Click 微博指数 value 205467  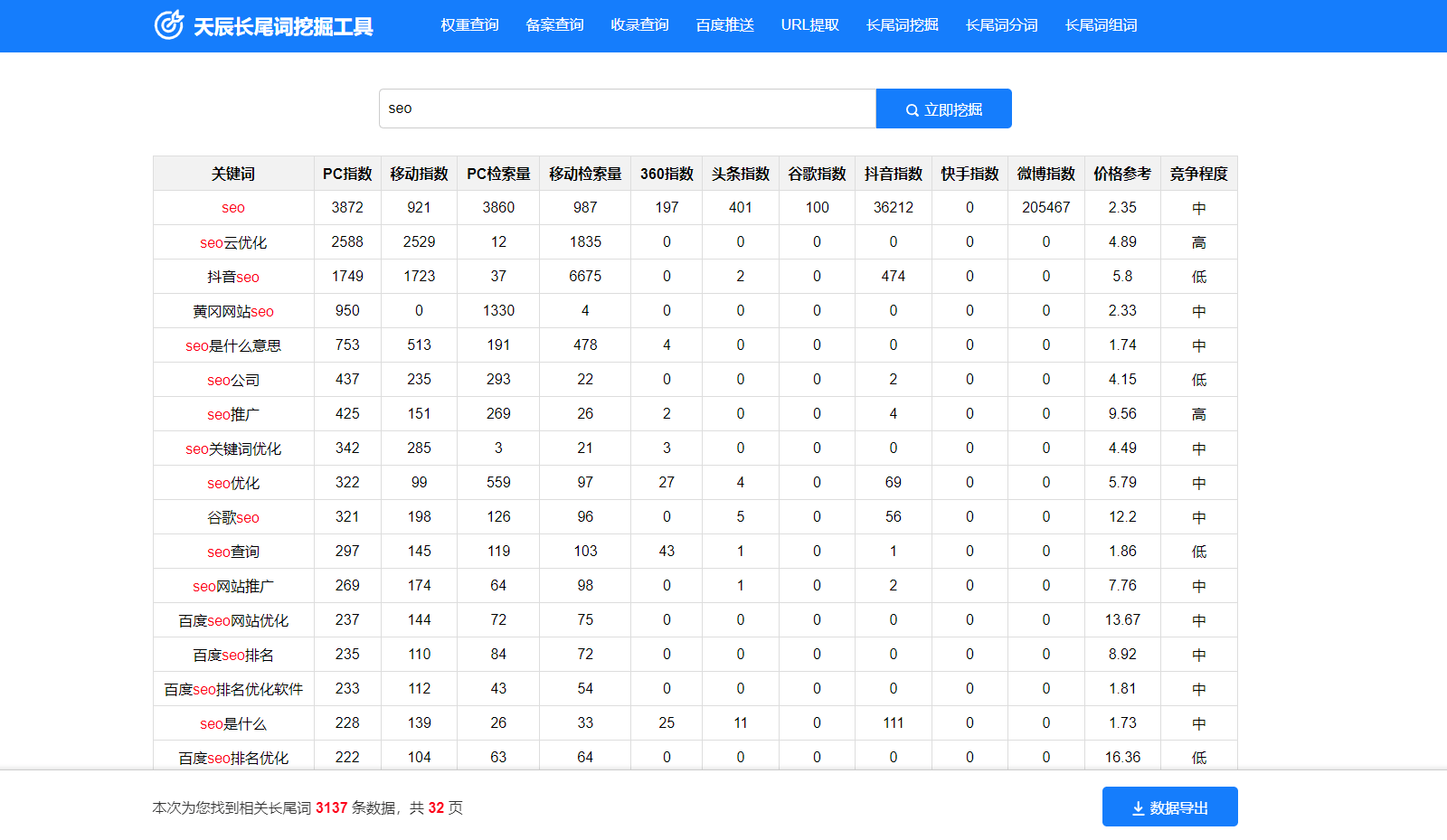point(1046,208)
